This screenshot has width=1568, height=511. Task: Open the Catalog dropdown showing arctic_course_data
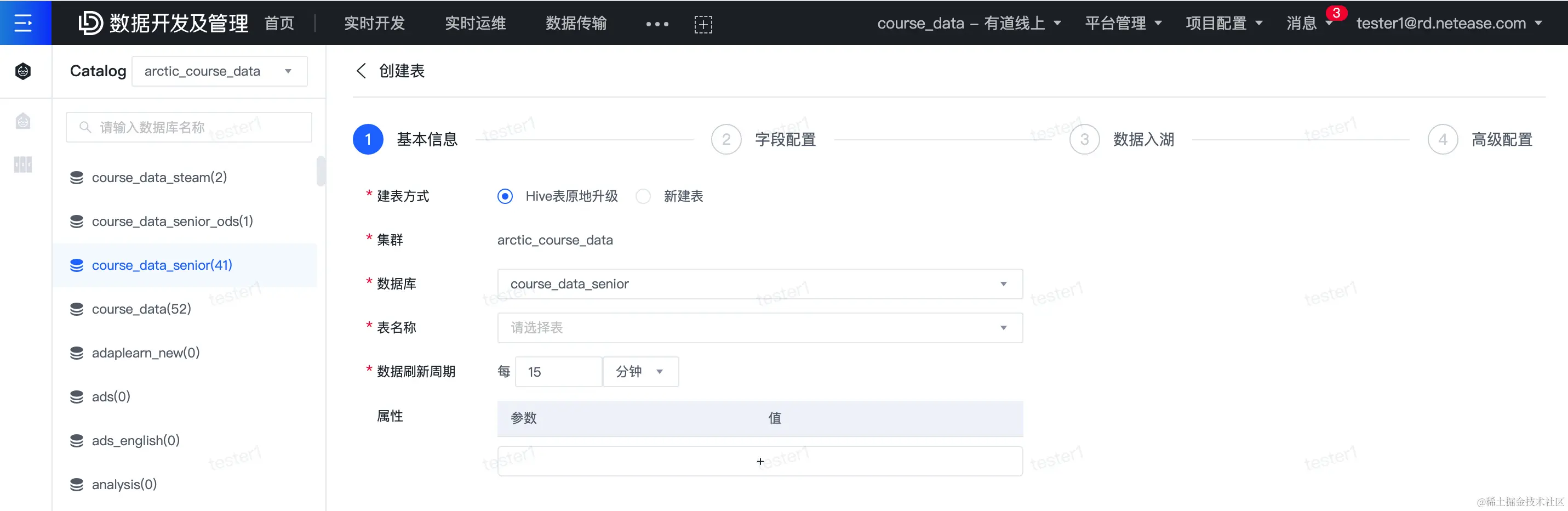click(219, 71)
